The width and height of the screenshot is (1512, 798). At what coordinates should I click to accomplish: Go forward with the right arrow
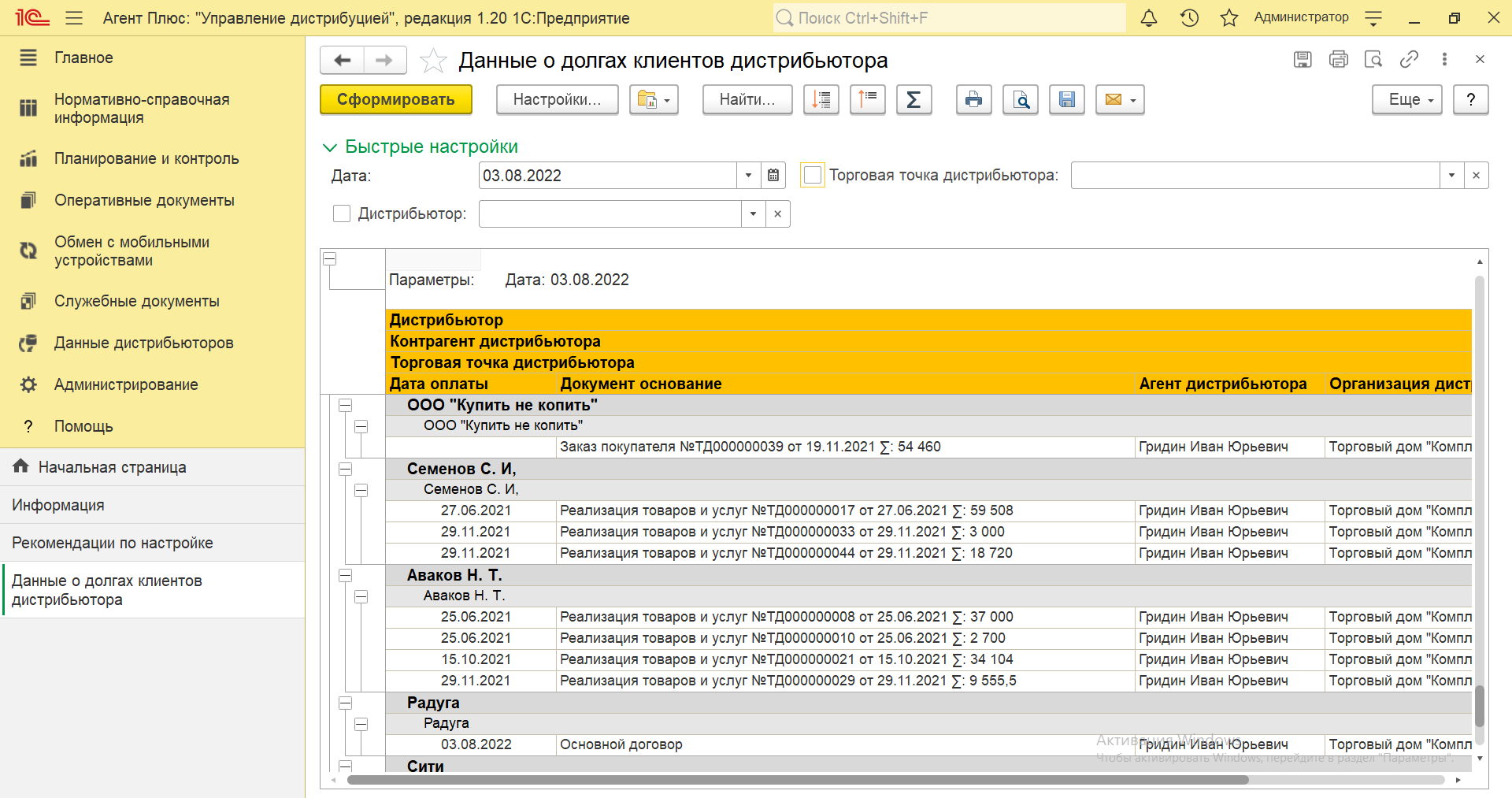(384, 60)
